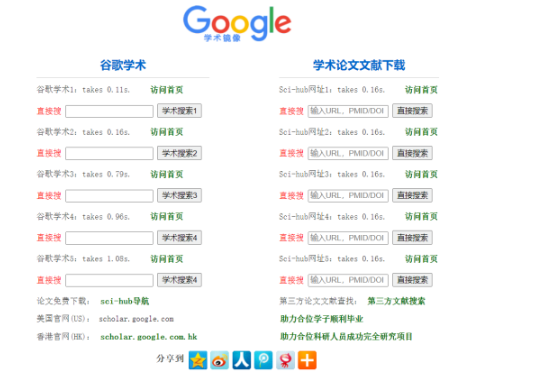The image size is (535, 373).
Task: Share to Weibo via eye icon
Action: click(220, 360)
